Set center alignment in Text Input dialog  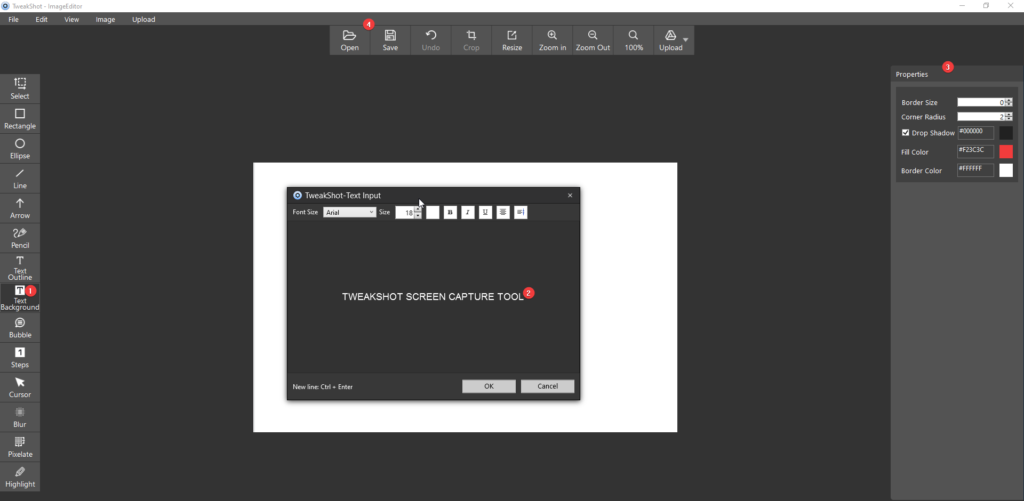(x=503, y=212)
